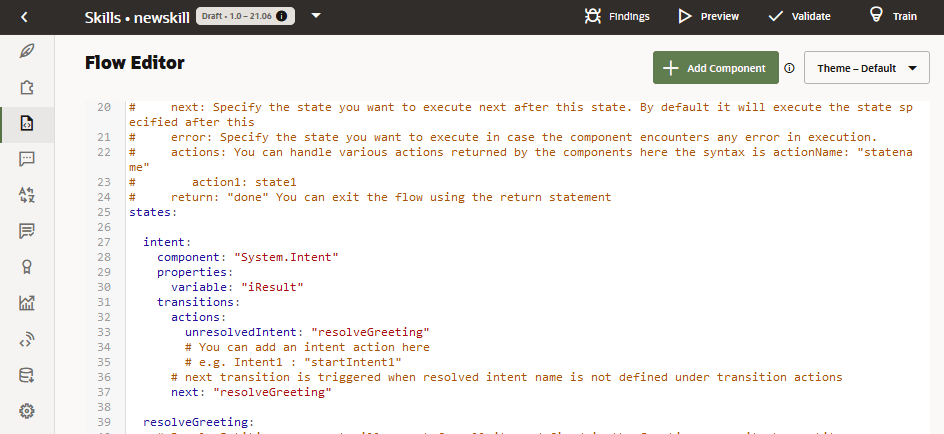Go back using the top-left arrow

(25, 17)
